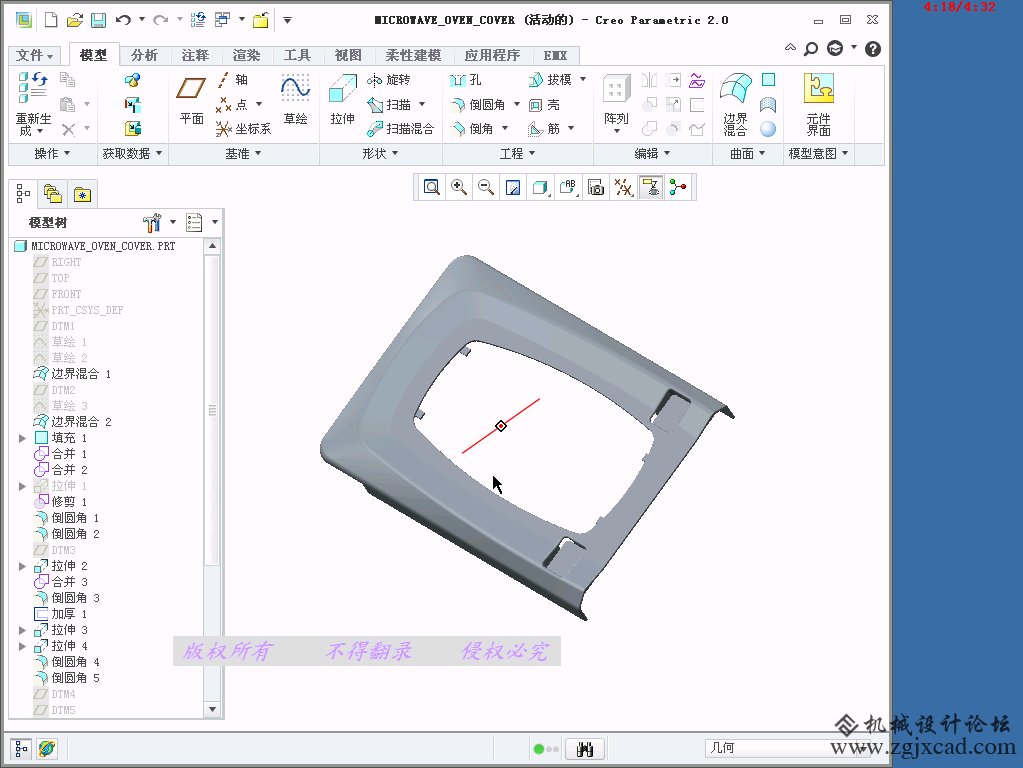The height and width of the screenshot is (768, 1023).
Task: Click the Open folder icon
Action: pos(75,20)
